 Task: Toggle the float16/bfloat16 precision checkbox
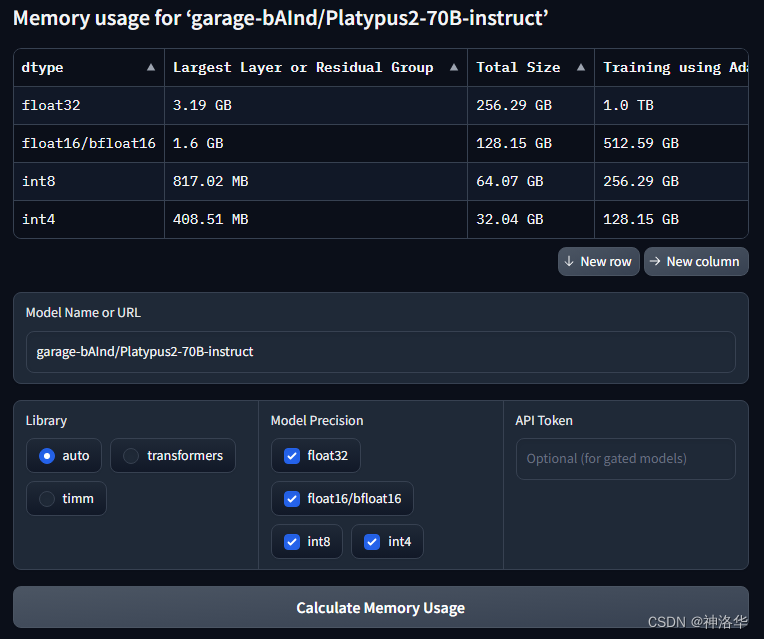coord(292,498)
